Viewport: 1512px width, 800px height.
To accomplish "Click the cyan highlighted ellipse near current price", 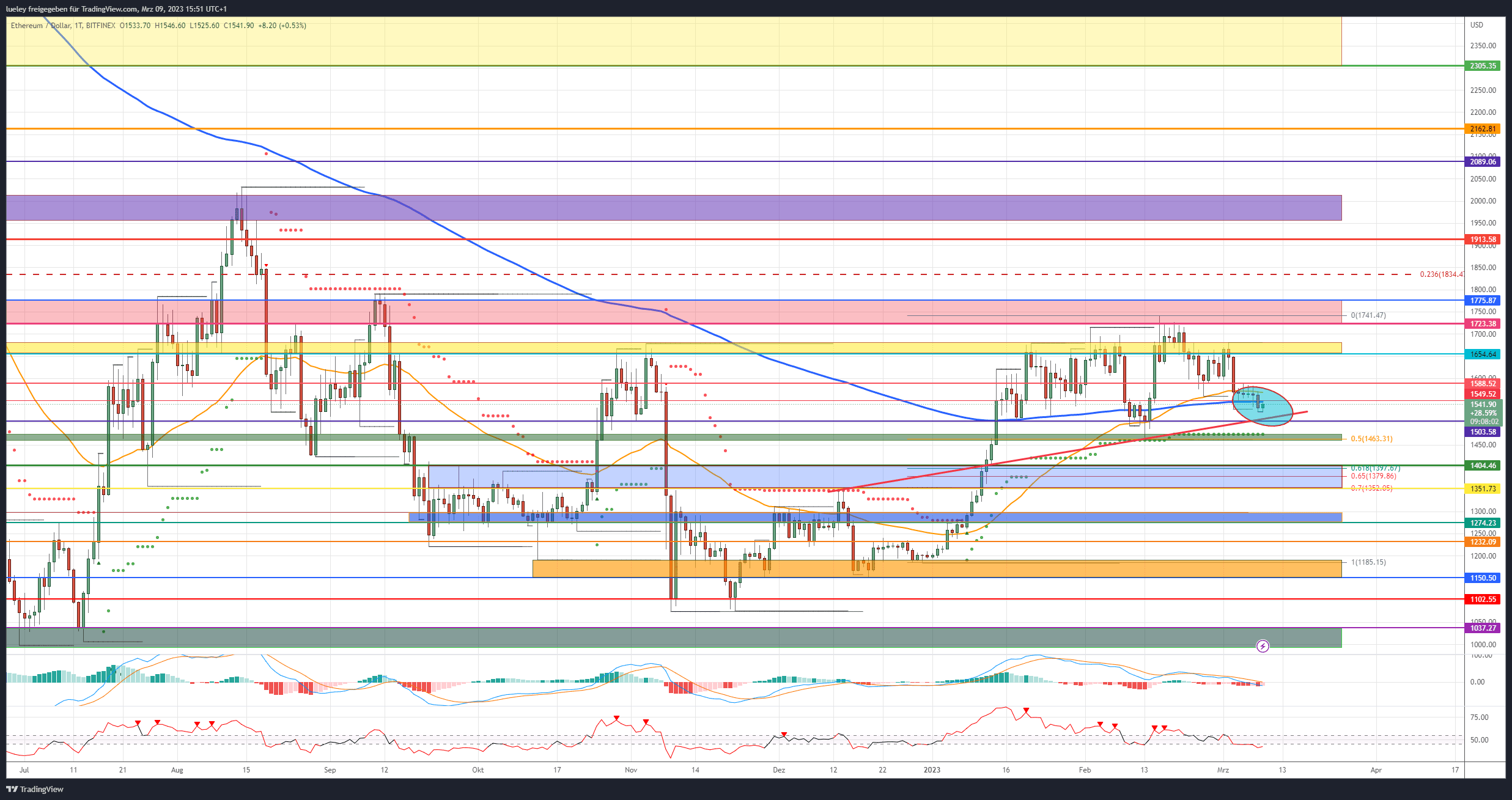I will coord(1263,406).
